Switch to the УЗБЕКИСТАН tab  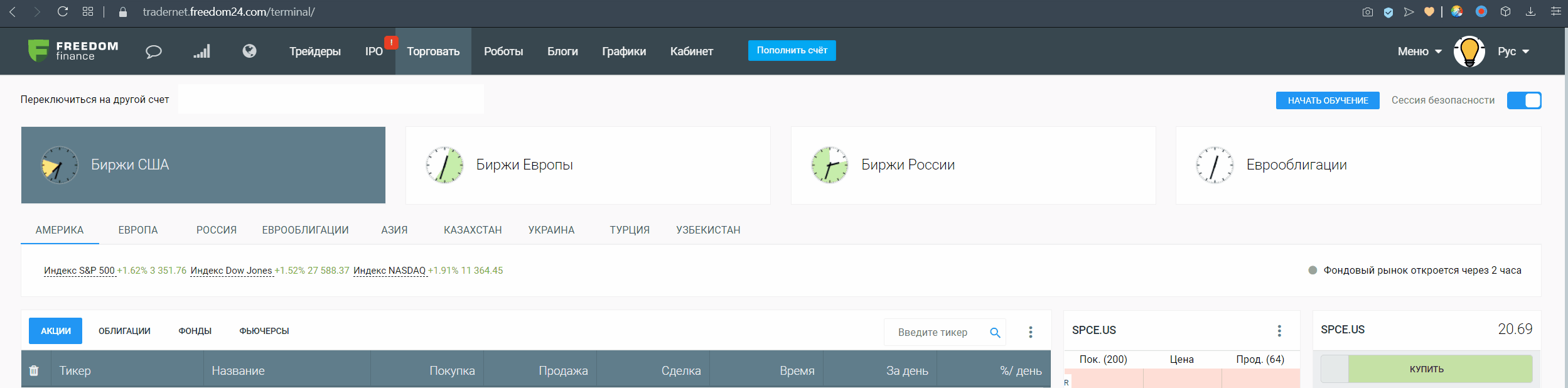708,230
